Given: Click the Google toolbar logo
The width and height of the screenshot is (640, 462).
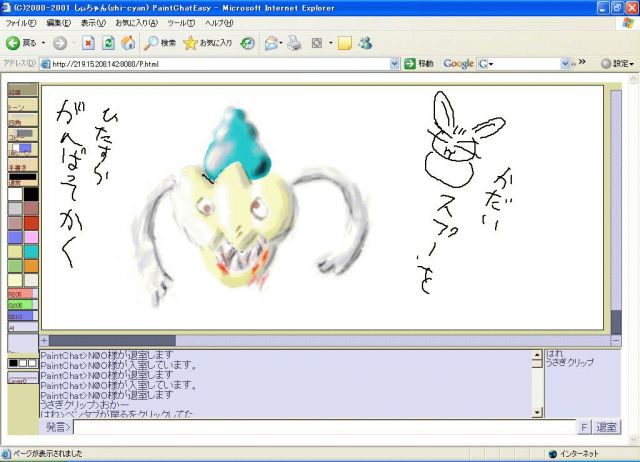Looking at the screenshot, I should (459, 64).
